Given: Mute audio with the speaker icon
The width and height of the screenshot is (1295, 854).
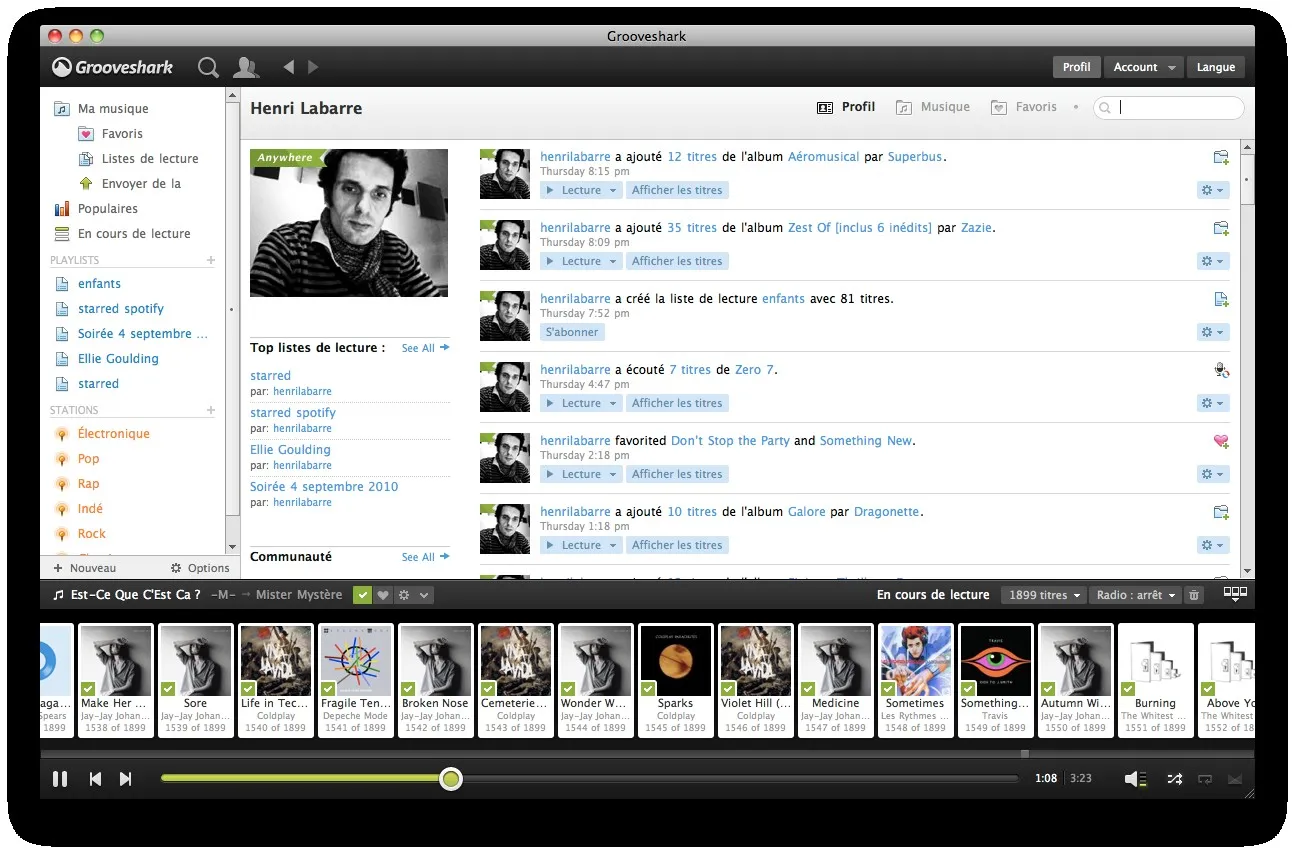Looking at the screenshot, I should (1134, 779).
